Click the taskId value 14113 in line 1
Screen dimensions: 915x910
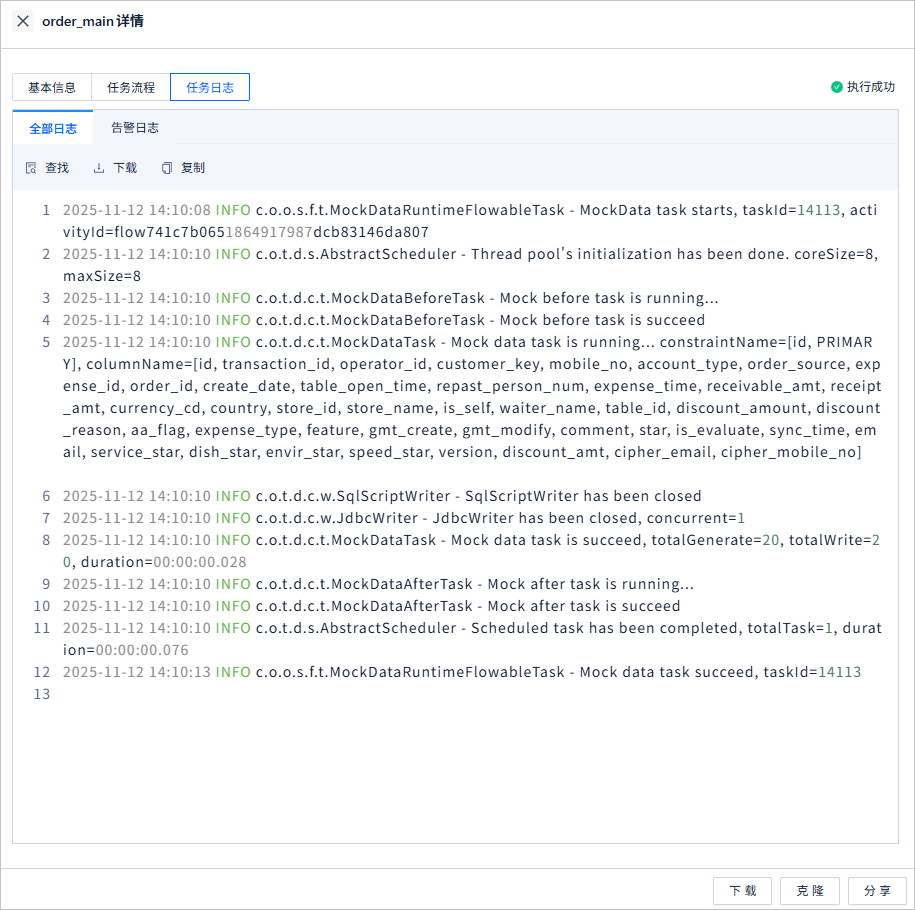pyautogui.click(x=819, y=210)
